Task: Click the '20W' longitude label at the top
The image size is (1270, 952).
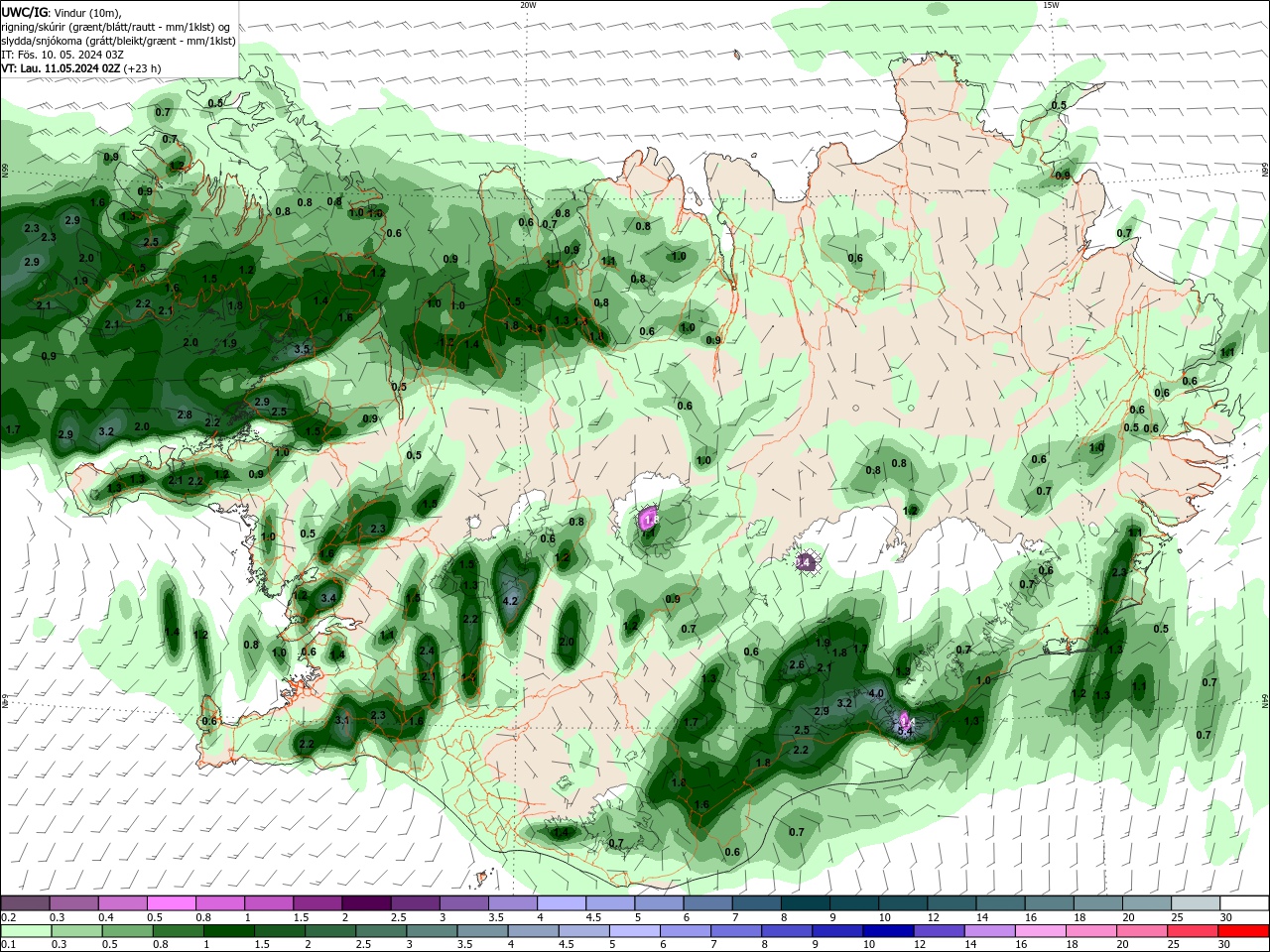Action: [528, 5]
